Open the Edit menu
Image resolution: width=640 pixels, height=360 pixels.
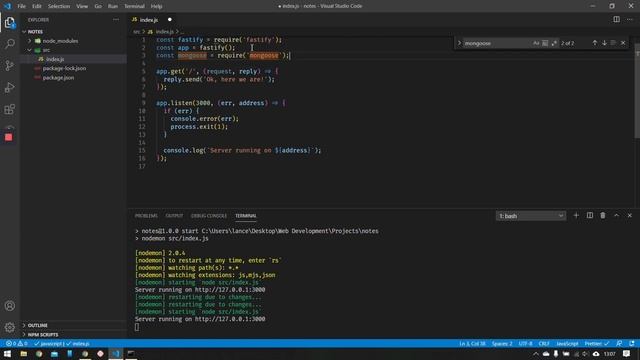click(37, 6)
